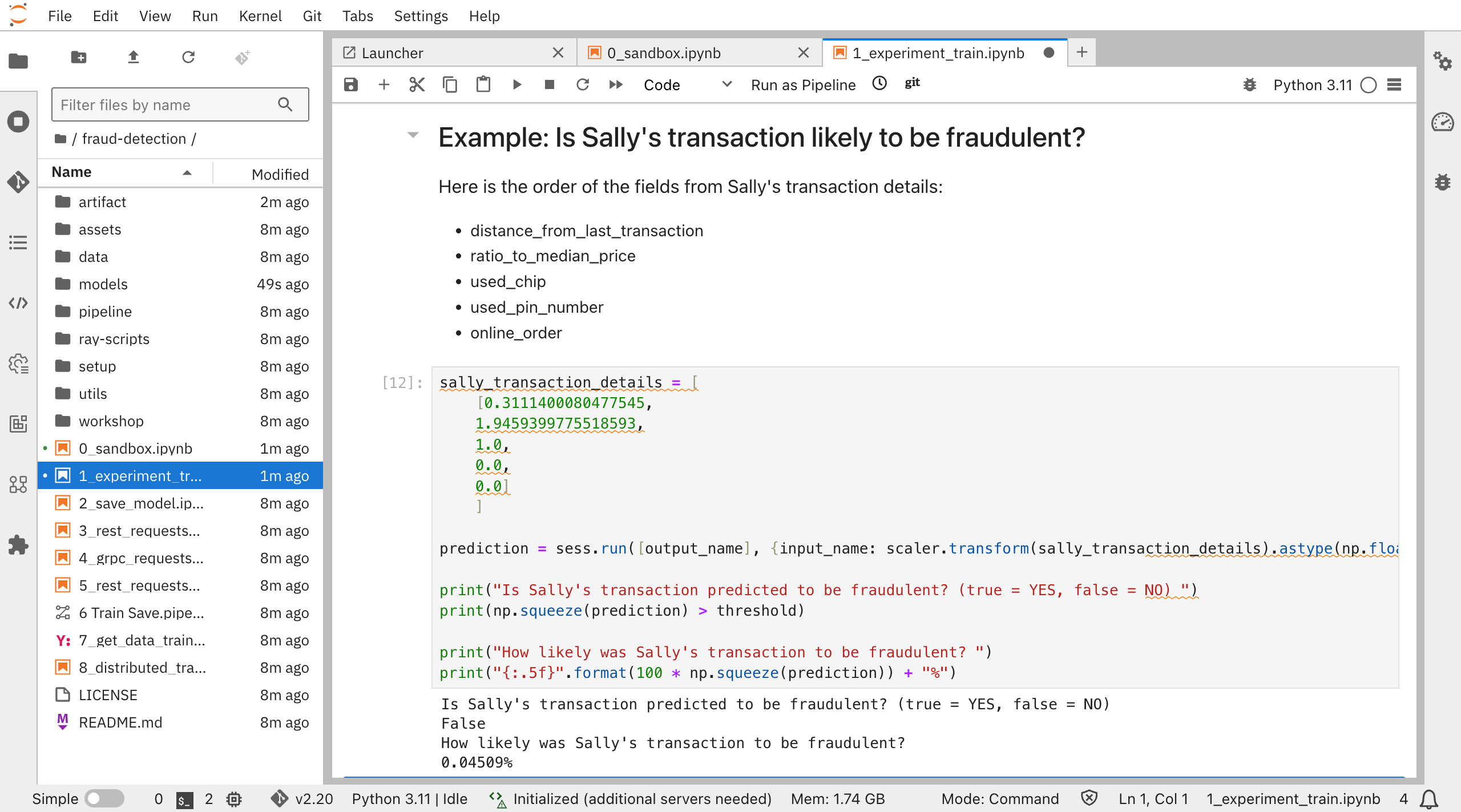Open the Table of Contents sidebar
1461x812 pixels.
(x=18, y=243)
